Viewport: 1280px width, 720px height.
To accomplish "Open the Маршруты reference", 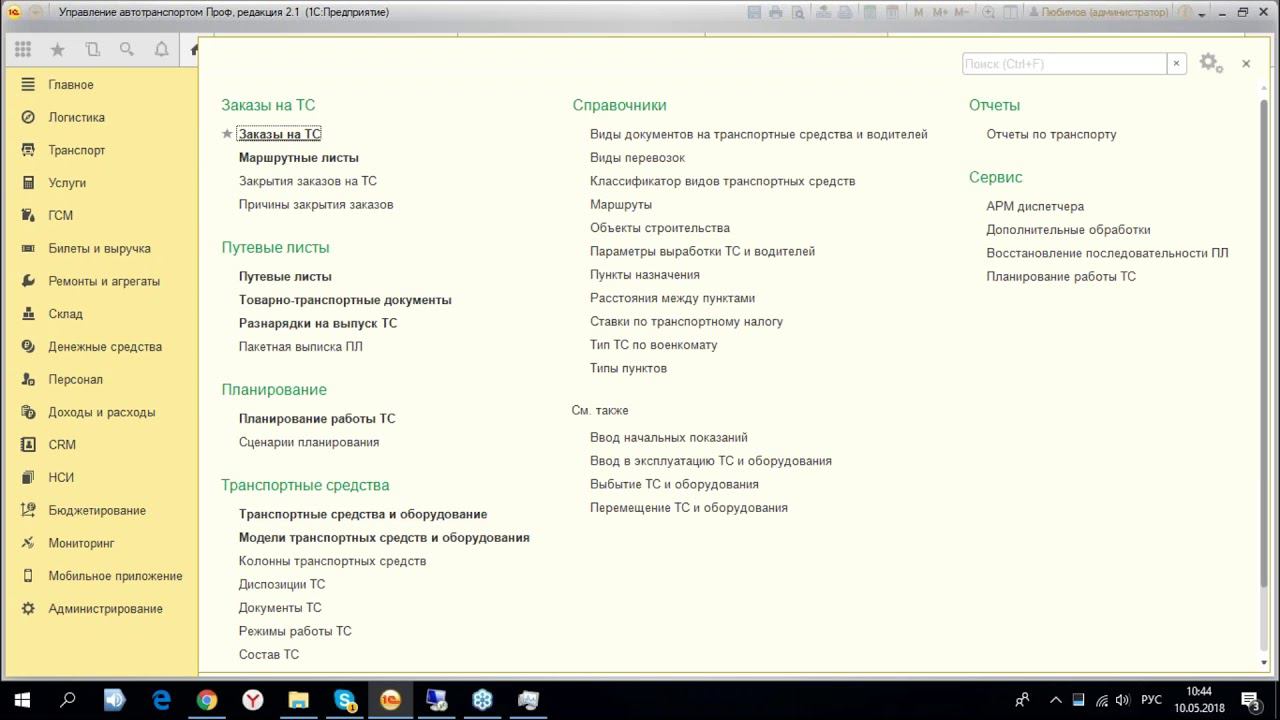I will [621, 205].
